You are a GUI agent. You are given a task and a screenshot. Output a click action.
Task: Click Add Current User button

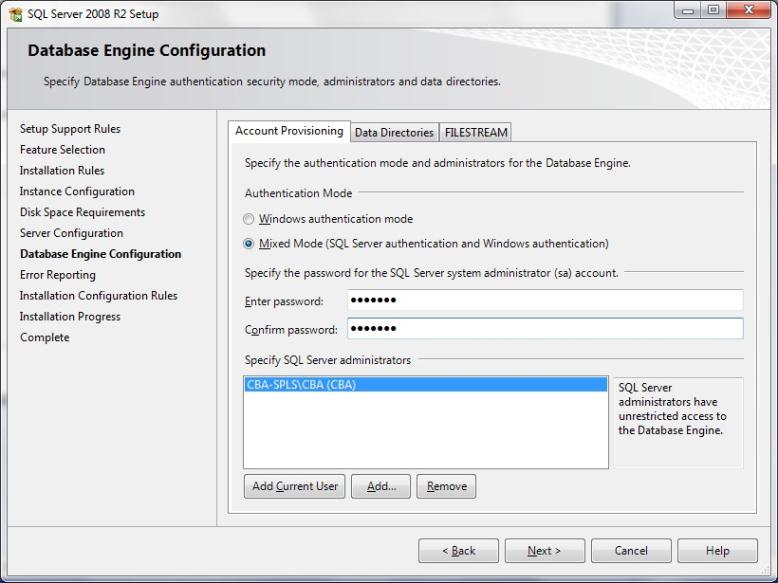coord(295,486)
